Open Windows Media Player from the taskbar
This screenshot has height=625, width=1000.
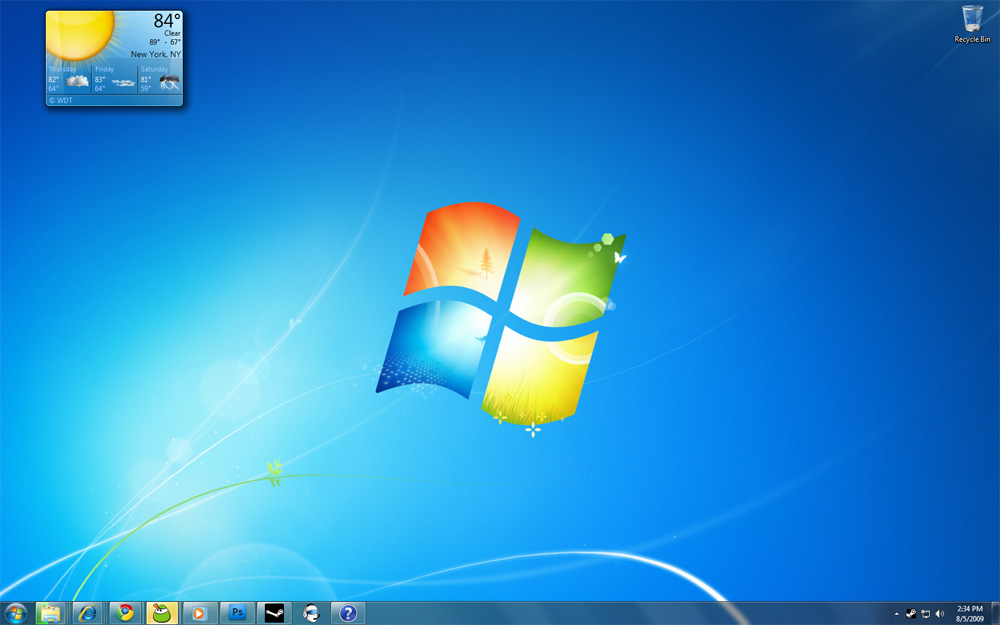click(x=199, y=613)
